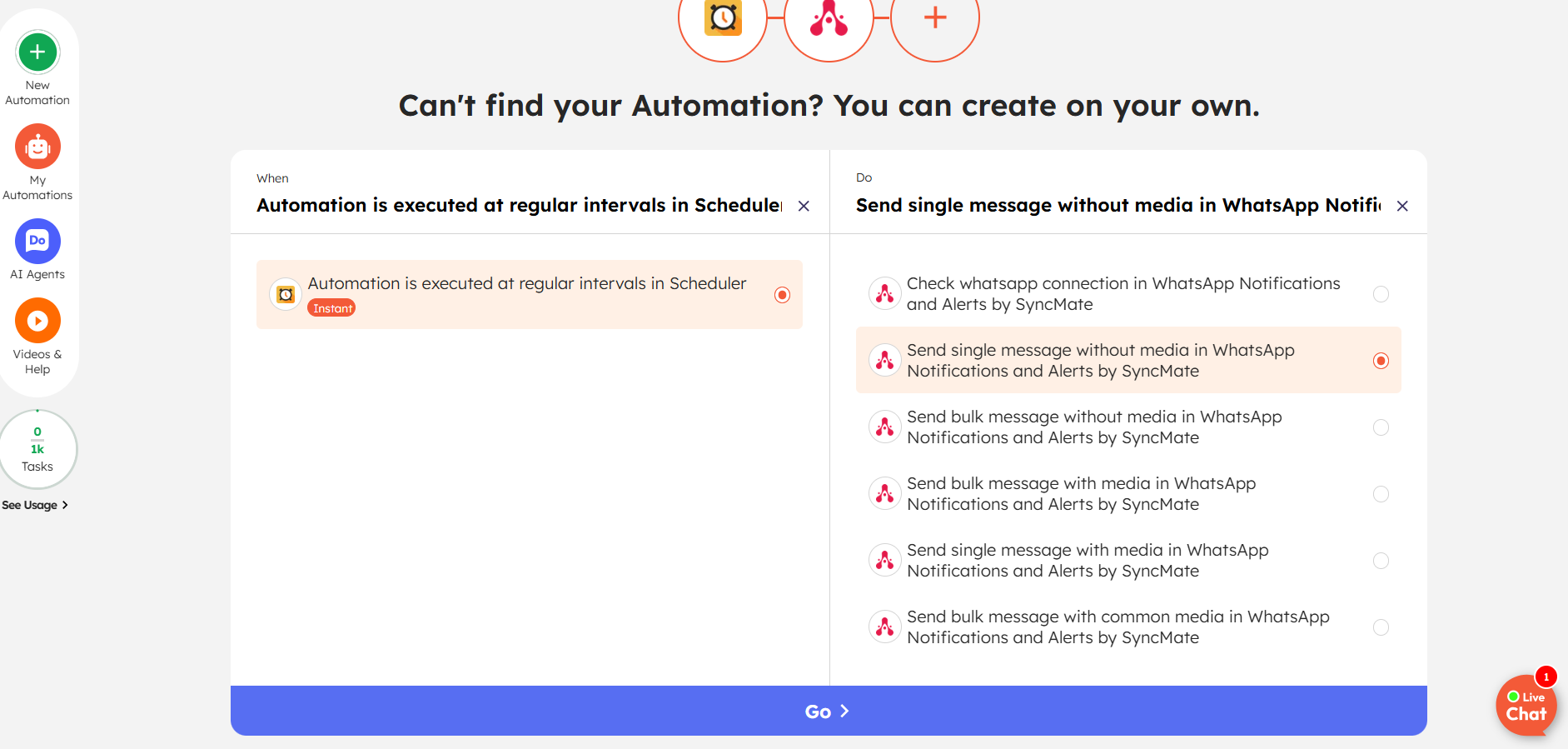The height and width of the screenshot is (749, 1568).
Task: Select Send bulk message with media option
Action: click(1381, 494)
